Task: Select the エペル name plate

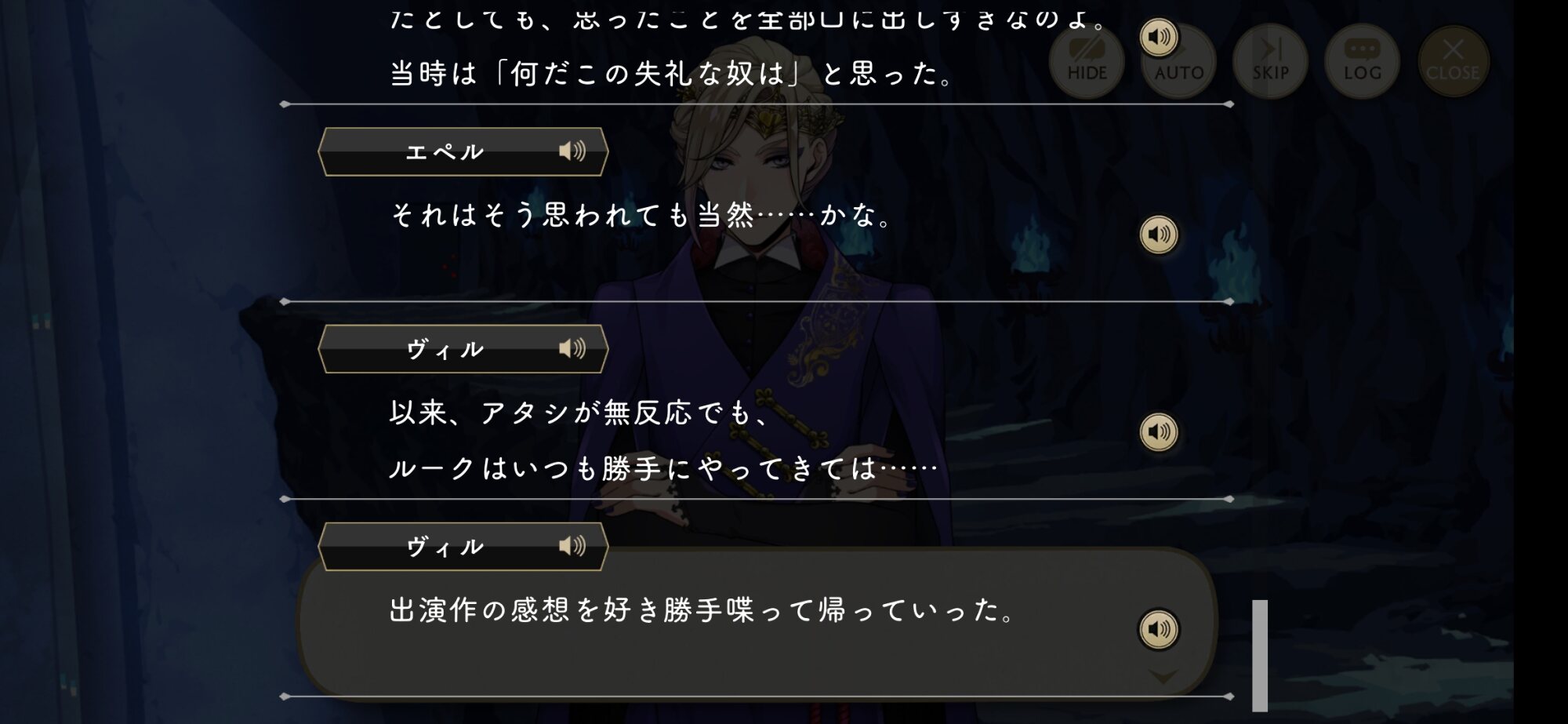Action: coord(463,151)
